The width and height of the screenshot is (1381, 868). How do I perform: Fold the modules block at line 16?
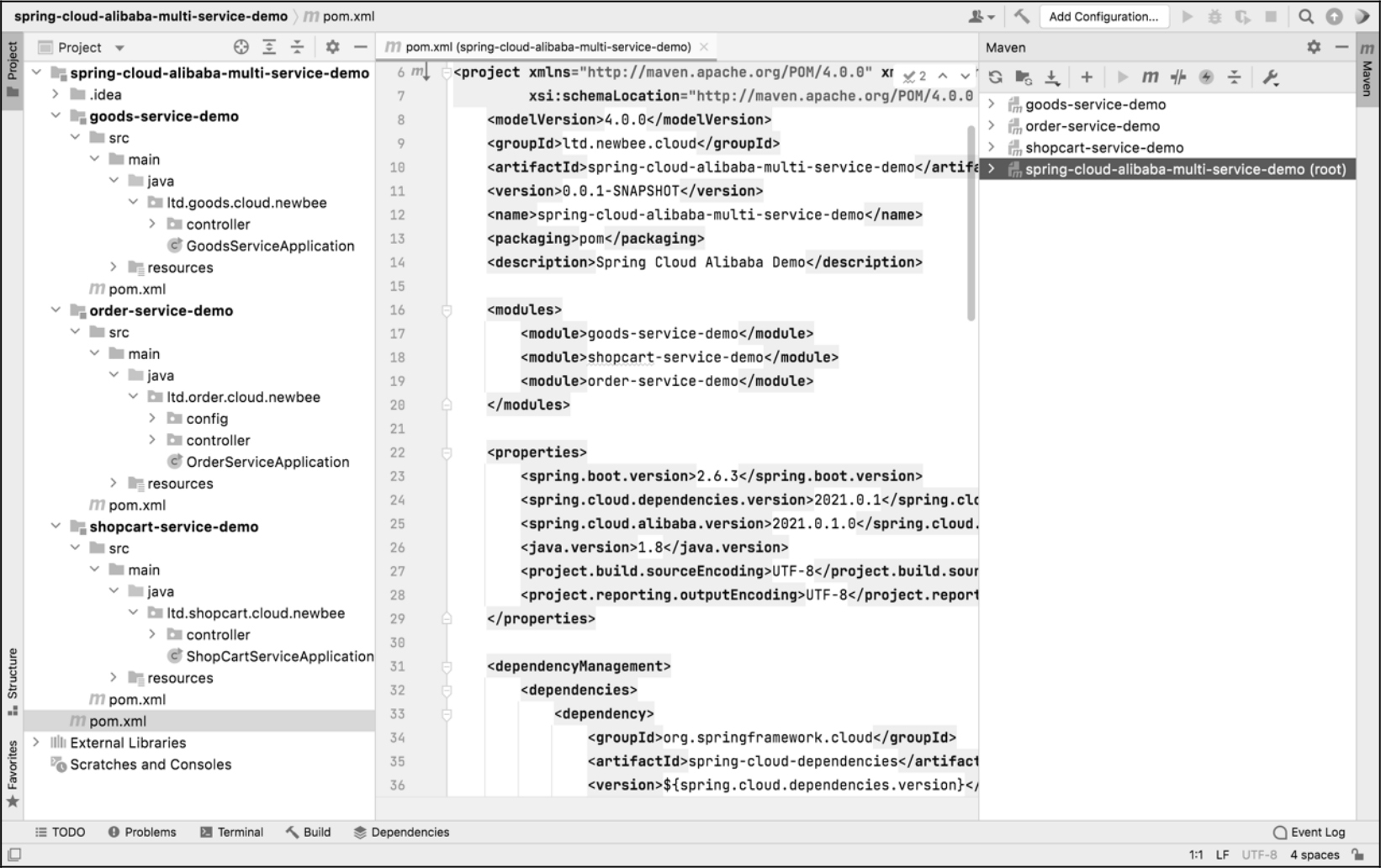pos(447,310)
